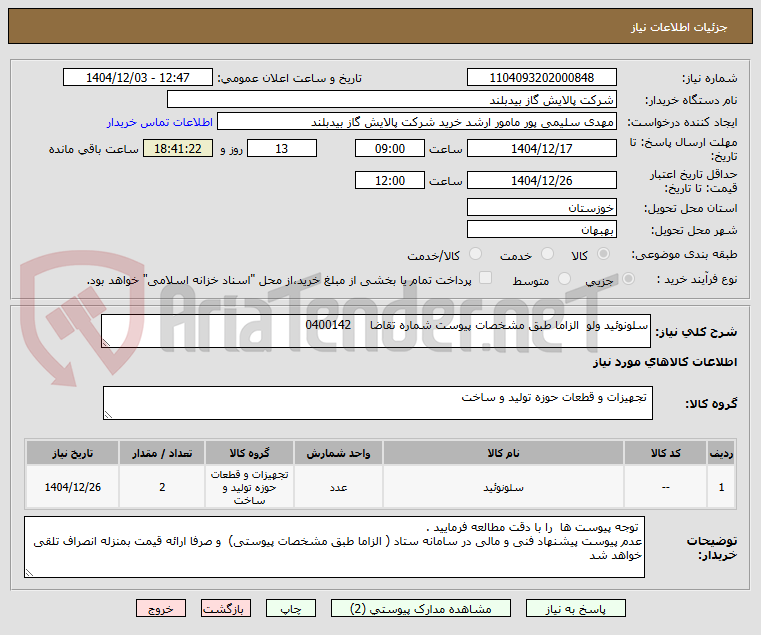The image size is (761, 635).
Task: Click the پاسخ به نیاز button
Action: coord(576,608)
